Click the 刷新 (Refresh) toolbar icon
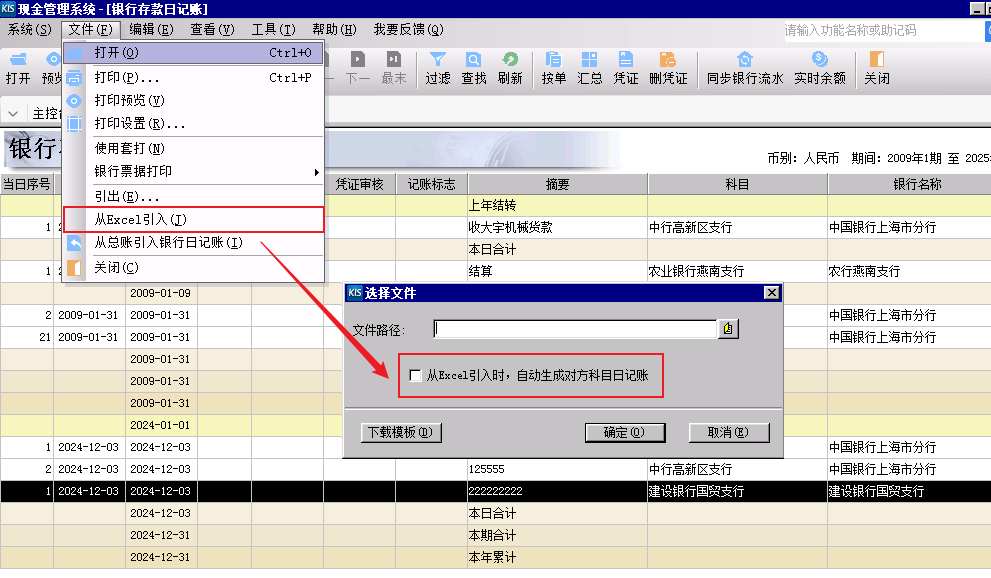Viewport: 991px width, 578px height. tap(510, 67)
